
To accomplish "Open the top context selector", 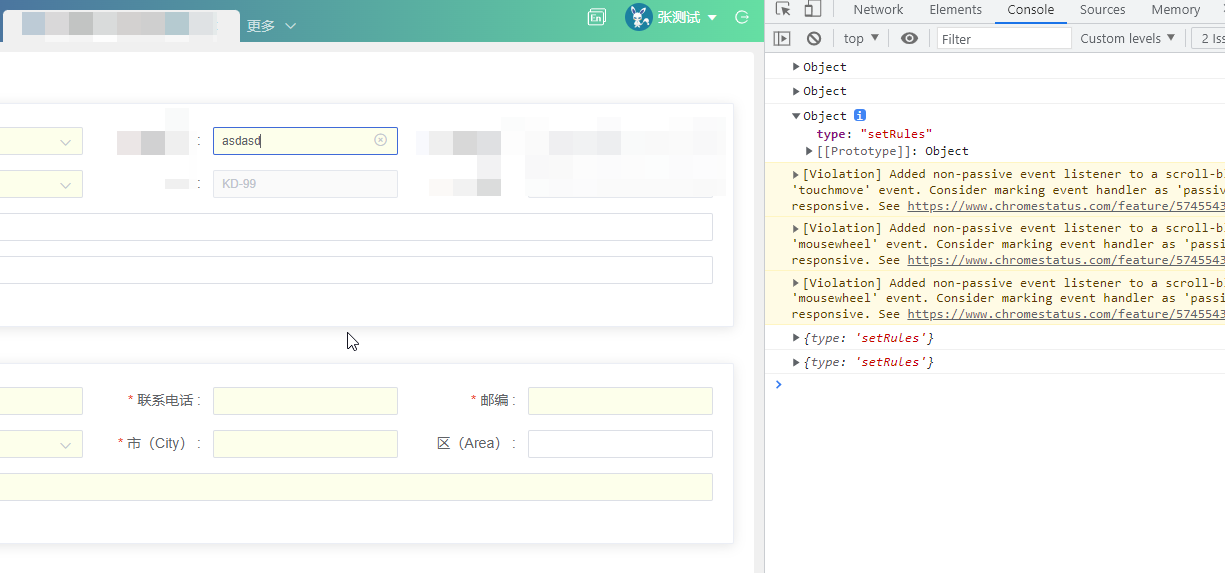I will 861,38.
